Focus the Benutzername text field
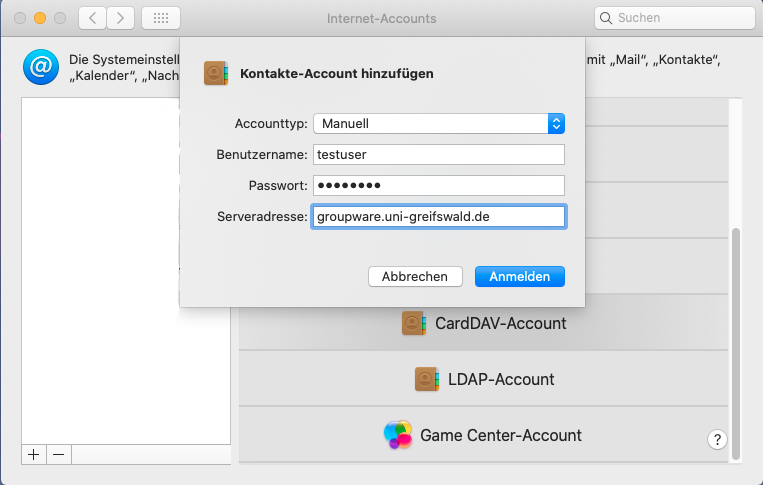The width and height of the screenshot is (763, 485). tap(439, 155)
